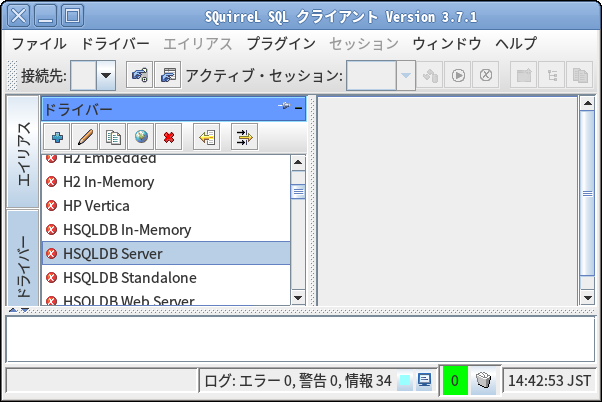
Task: Select HSQLDB Standalone driver
Action: tap(166, 277)
